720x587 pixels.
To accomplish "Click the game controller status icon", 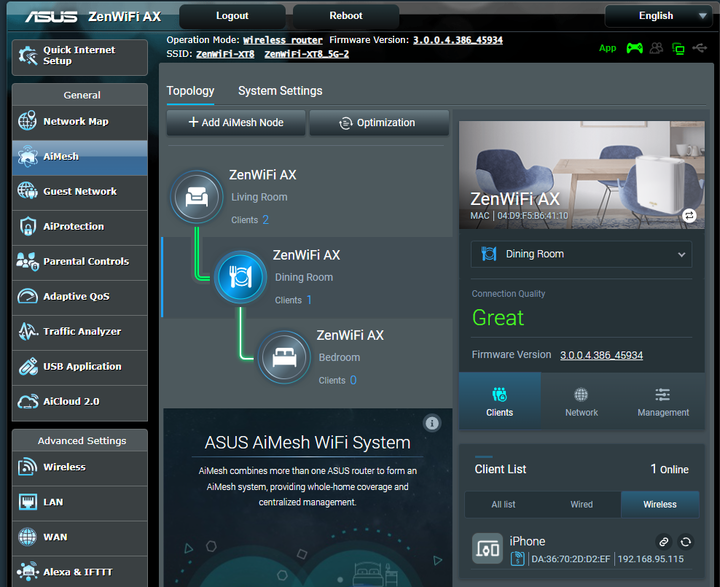I will [635, 48].
